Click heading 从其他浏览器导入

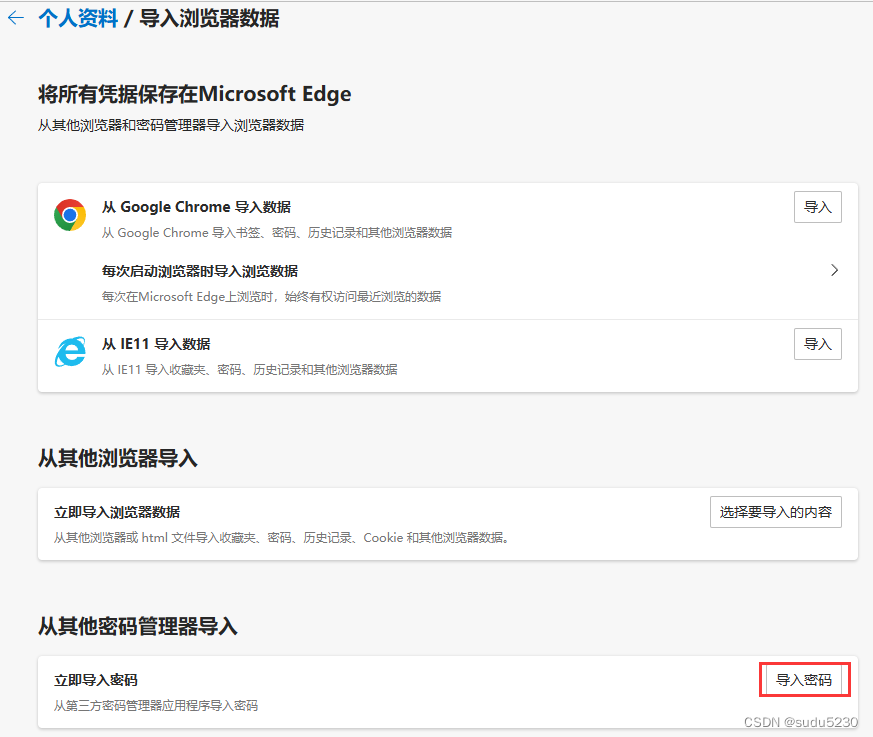coord(118,458)
